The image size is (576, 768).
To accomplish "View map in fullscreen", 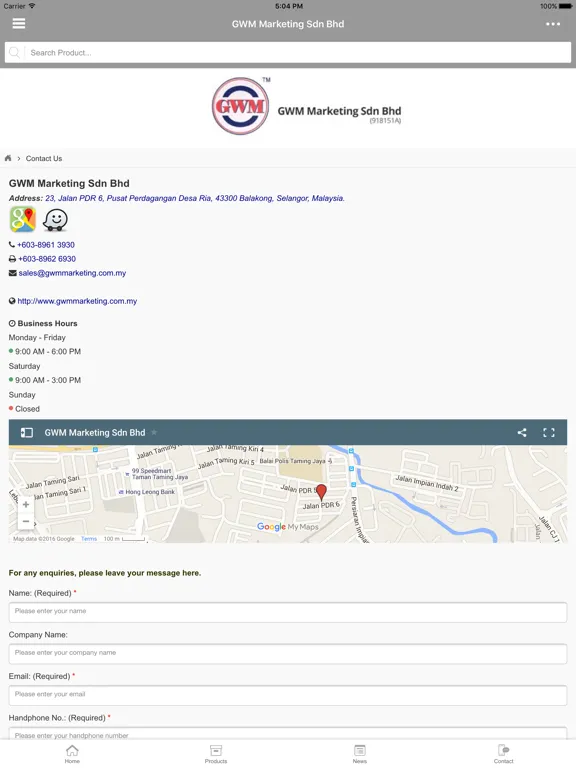I will point(549,432).
